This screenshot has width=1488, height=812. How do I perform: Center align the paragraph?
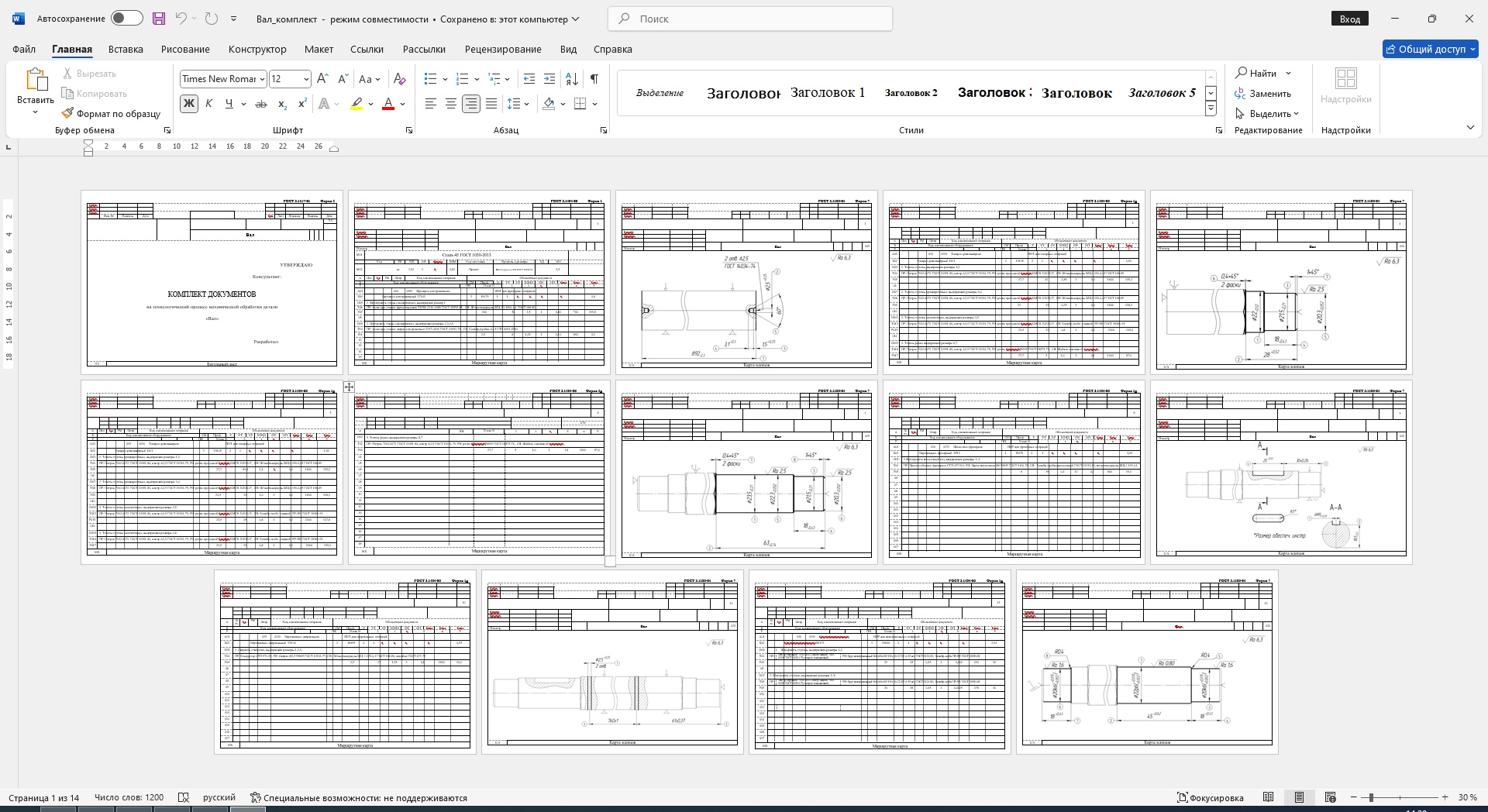pyautogui.click(x=450, y=104)
